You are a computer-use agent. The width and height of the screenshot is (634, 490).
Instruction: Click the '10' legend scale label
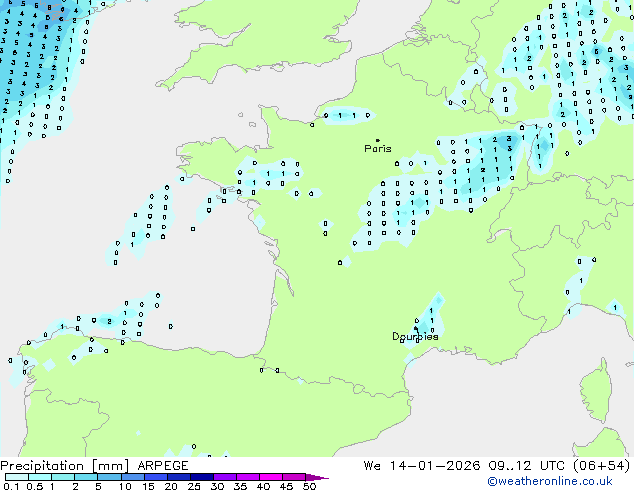coord(125,486)
